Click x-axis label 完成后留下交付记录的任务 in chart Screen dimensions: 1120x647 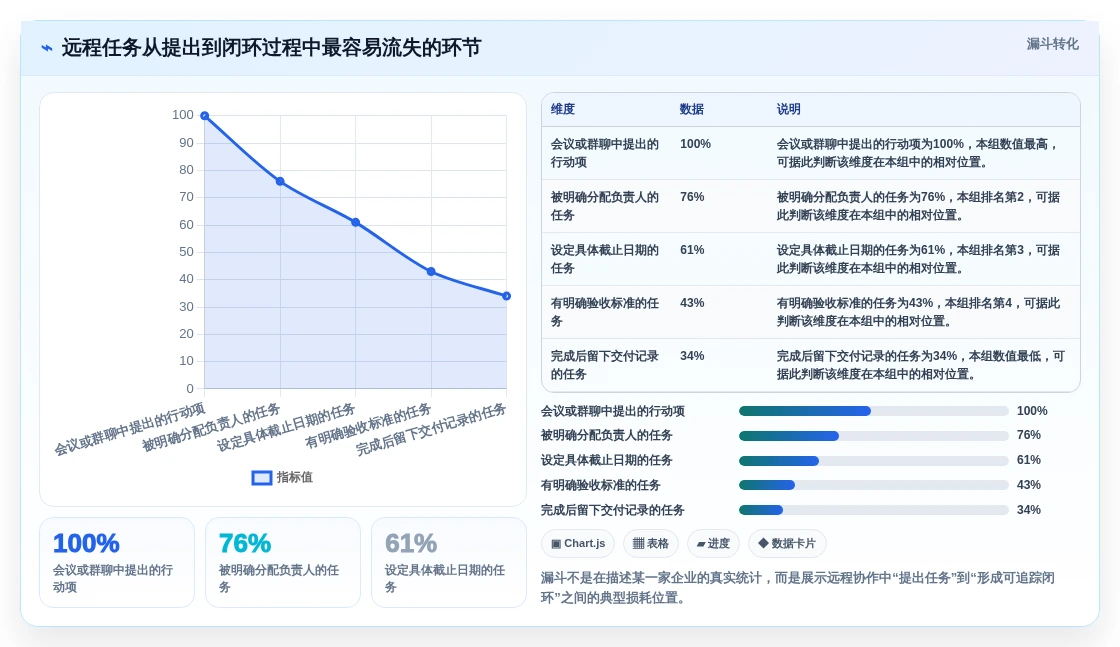point(431,429)
